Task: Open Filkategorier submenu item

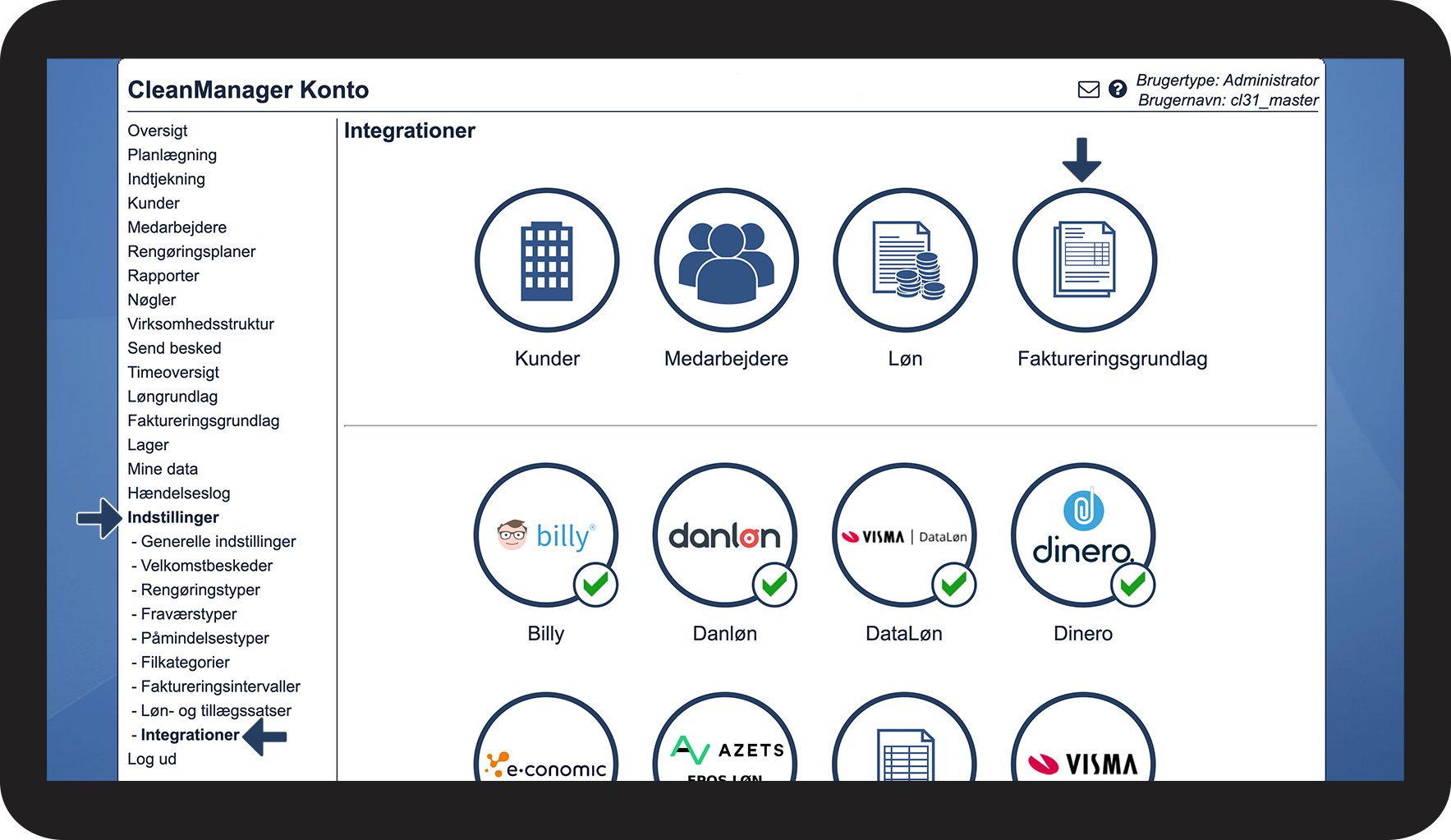Action: pos(186,662)
